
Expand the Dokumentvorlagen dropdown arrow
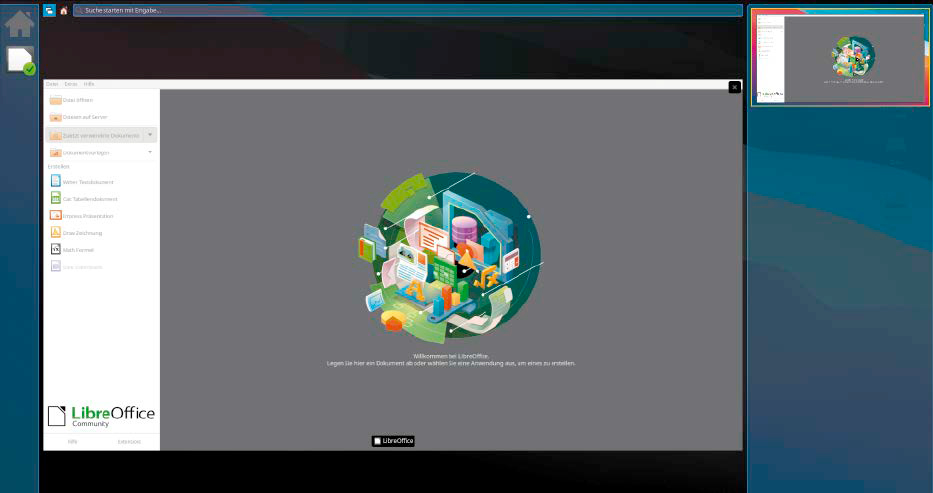pyautogui.click(x=150, y=152)
